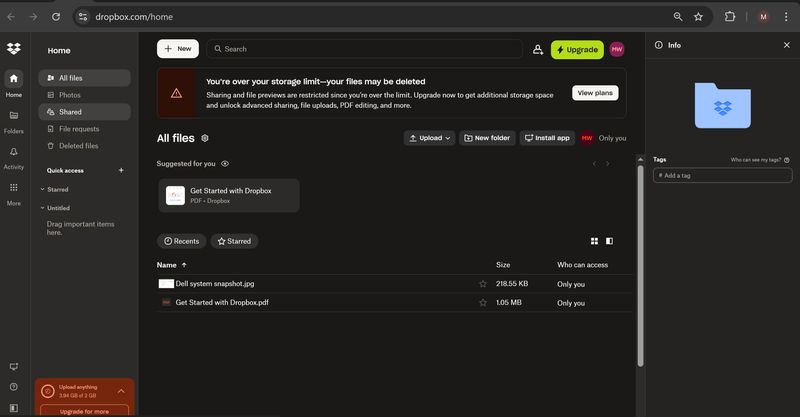Click the Add a tag input field
The height and width of the screenshot is (417, 800).
(x=722, y=175)
